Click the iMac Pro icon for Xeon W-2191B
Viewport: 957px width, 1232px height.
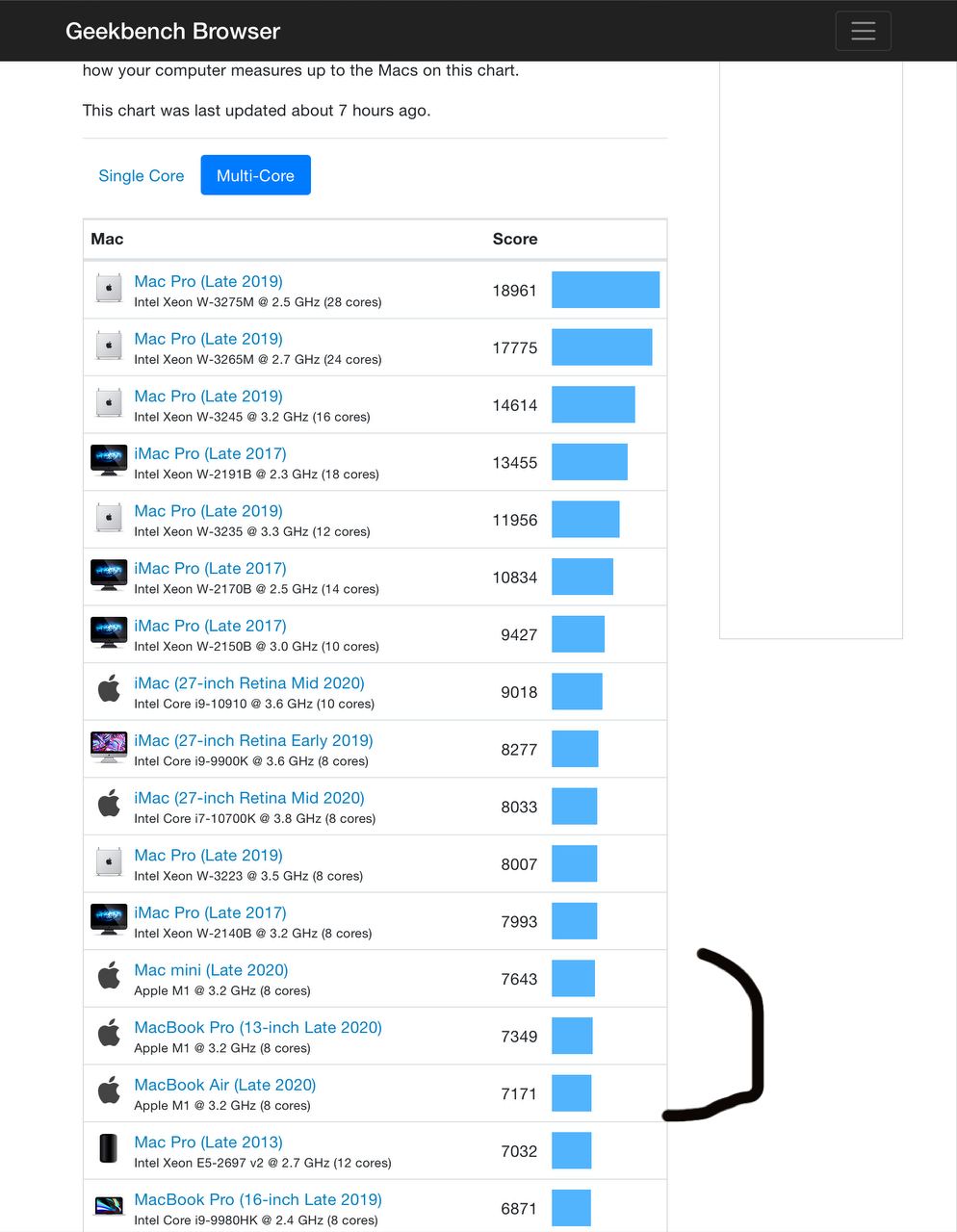[x=109, y=460]
